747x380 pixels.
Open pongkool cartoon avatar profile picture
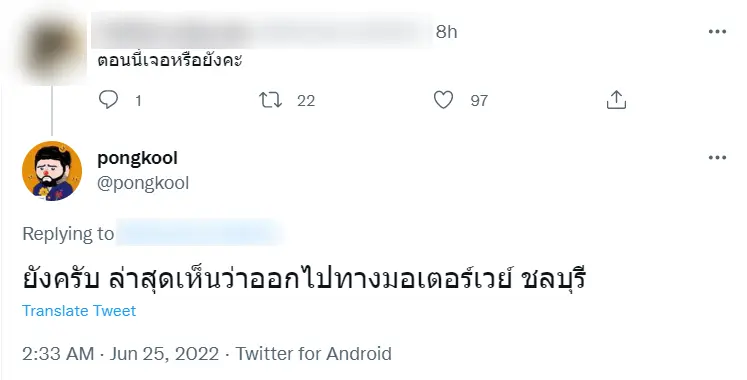pos(52,171)
